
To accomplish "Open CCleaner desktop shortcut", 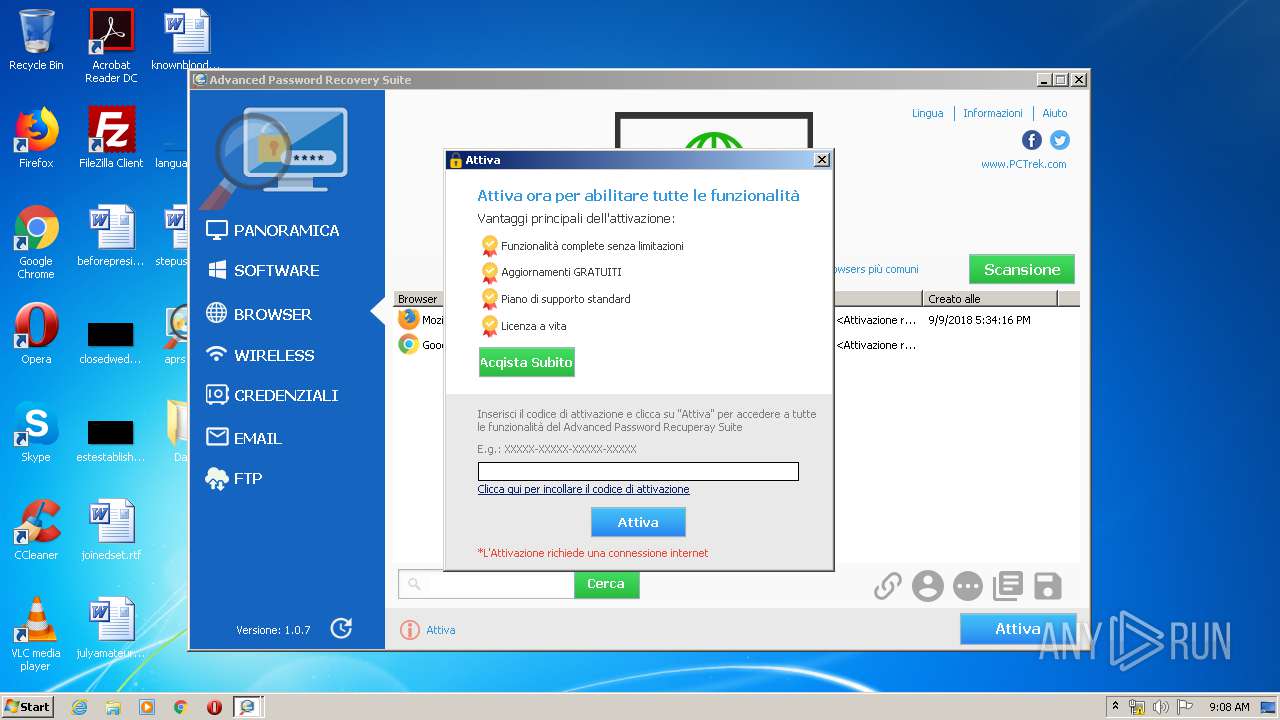I will pyautogui.click(x=36, y=530).
